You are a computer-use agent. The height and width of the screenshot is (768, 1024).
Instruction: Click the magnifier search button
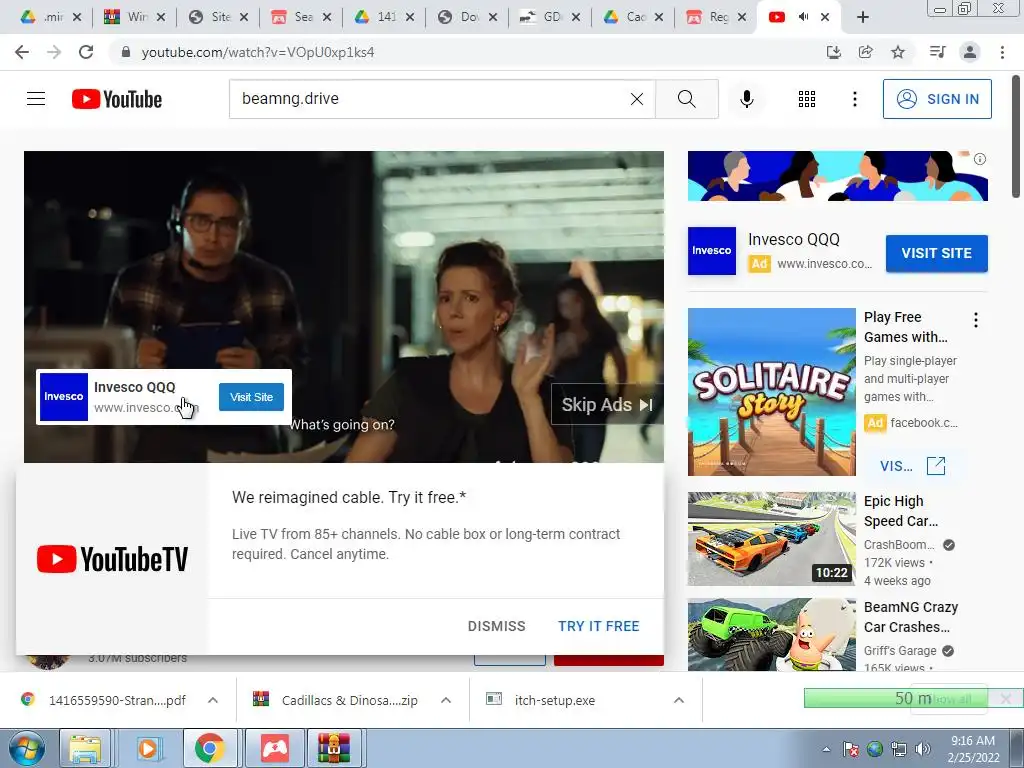[686, 99]
